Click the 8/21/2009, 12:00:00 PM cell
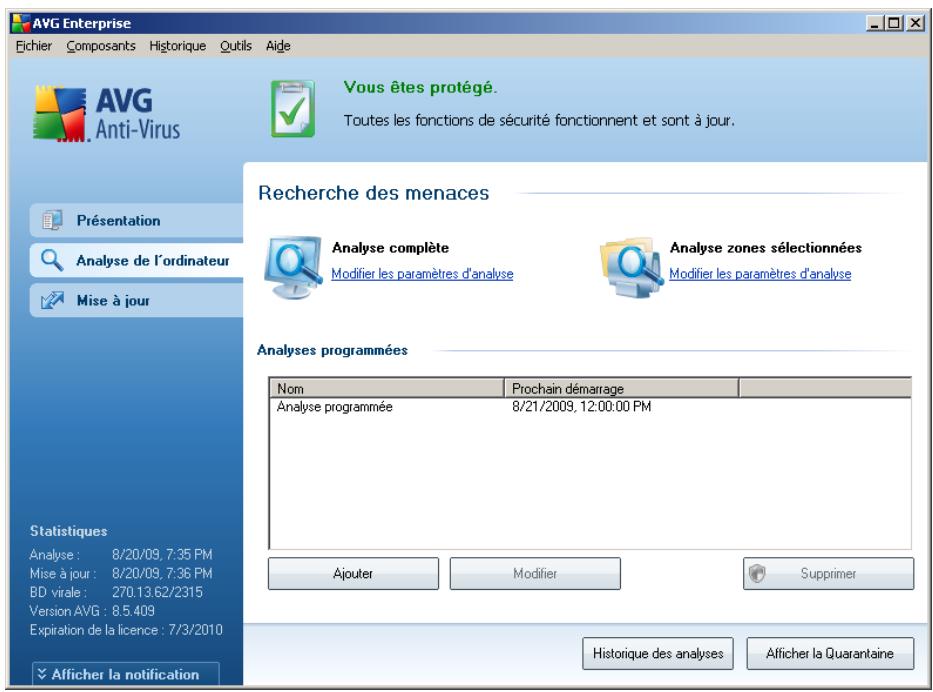Screen dimensions: 933x692 pos(581,407)
